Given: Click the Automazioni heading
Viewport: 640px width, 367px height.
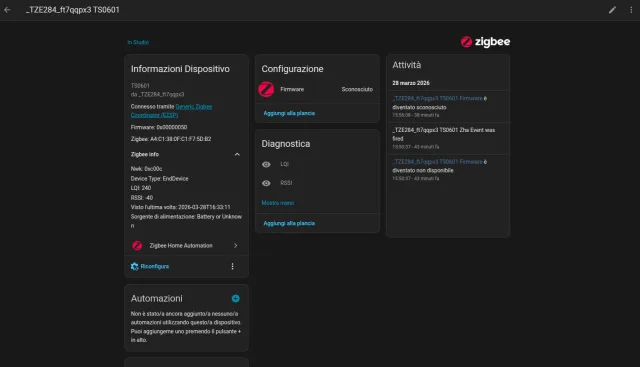Looking at the screenshot, I should pos(157,298).
